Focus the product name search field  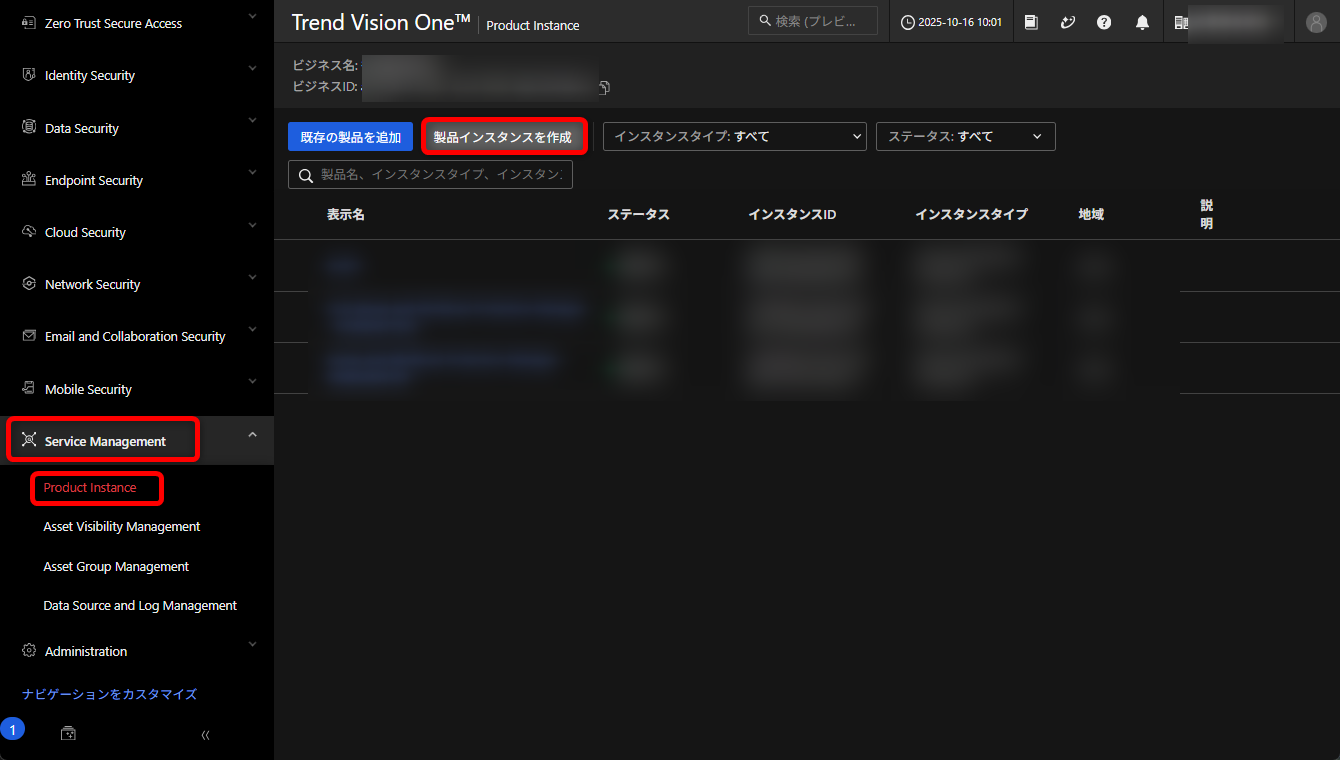tap(430, 175)
